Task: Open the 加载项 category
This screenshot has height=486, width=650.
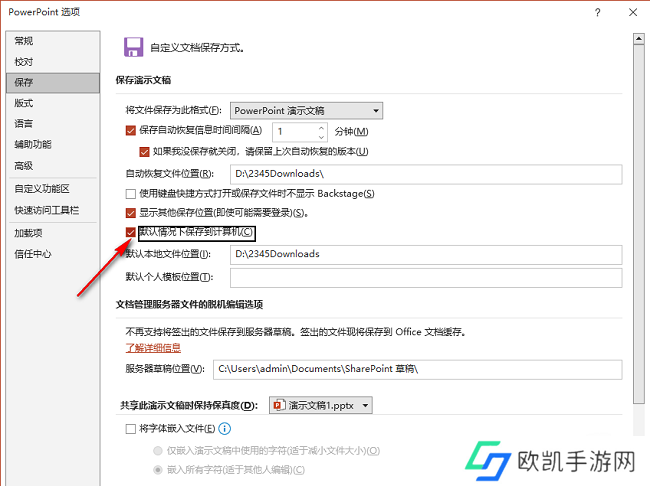Action: [53, 233]
